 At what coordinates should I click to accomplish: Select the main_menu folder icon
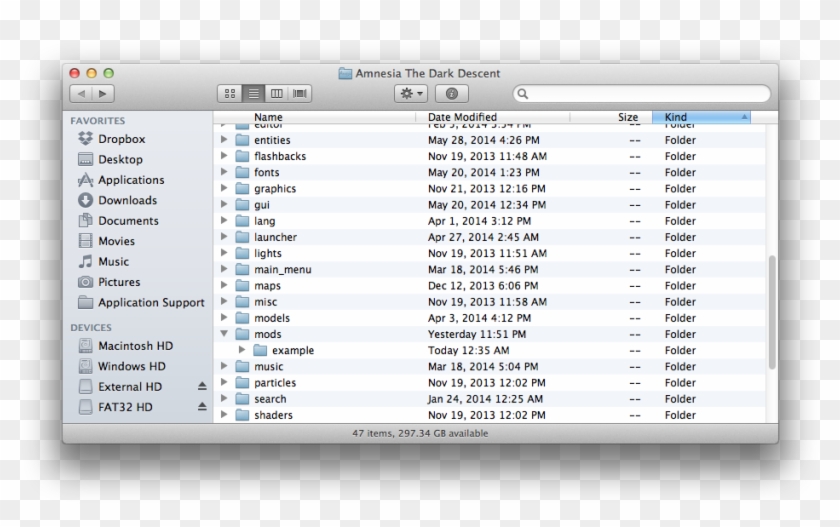click(x=243, y=269)
